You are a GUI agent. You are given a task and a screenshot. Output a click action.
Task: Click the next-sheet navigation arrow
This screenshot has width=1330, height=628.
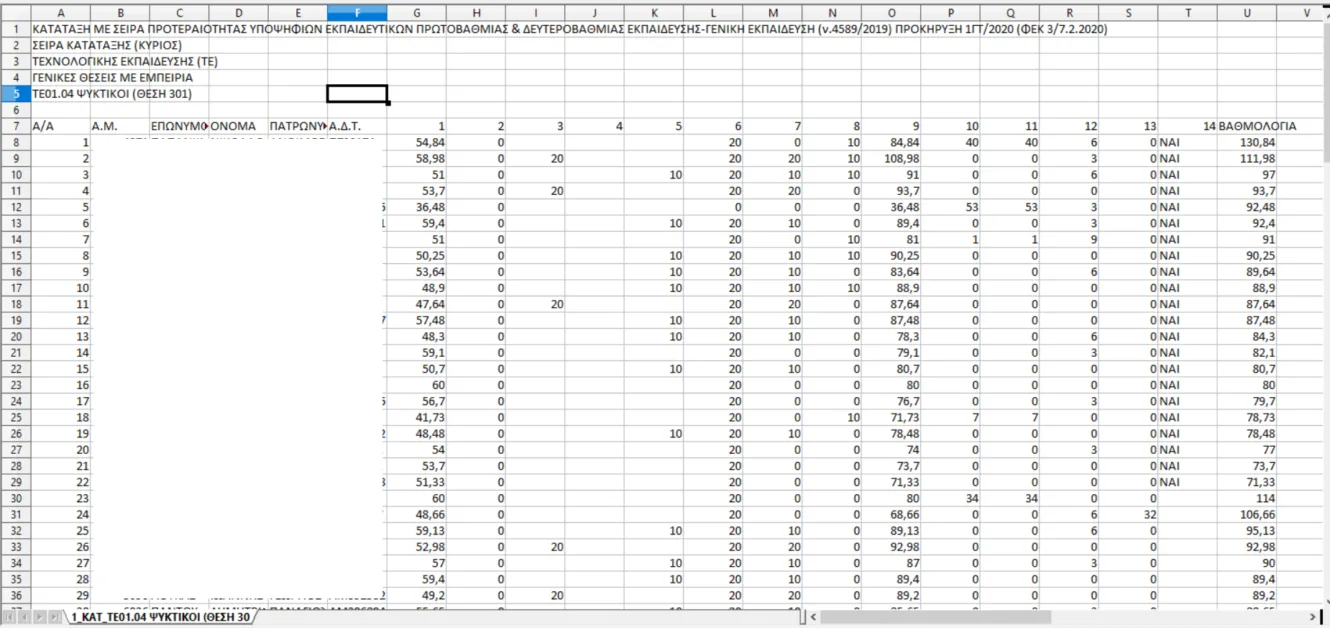click(x=40, y=618)
